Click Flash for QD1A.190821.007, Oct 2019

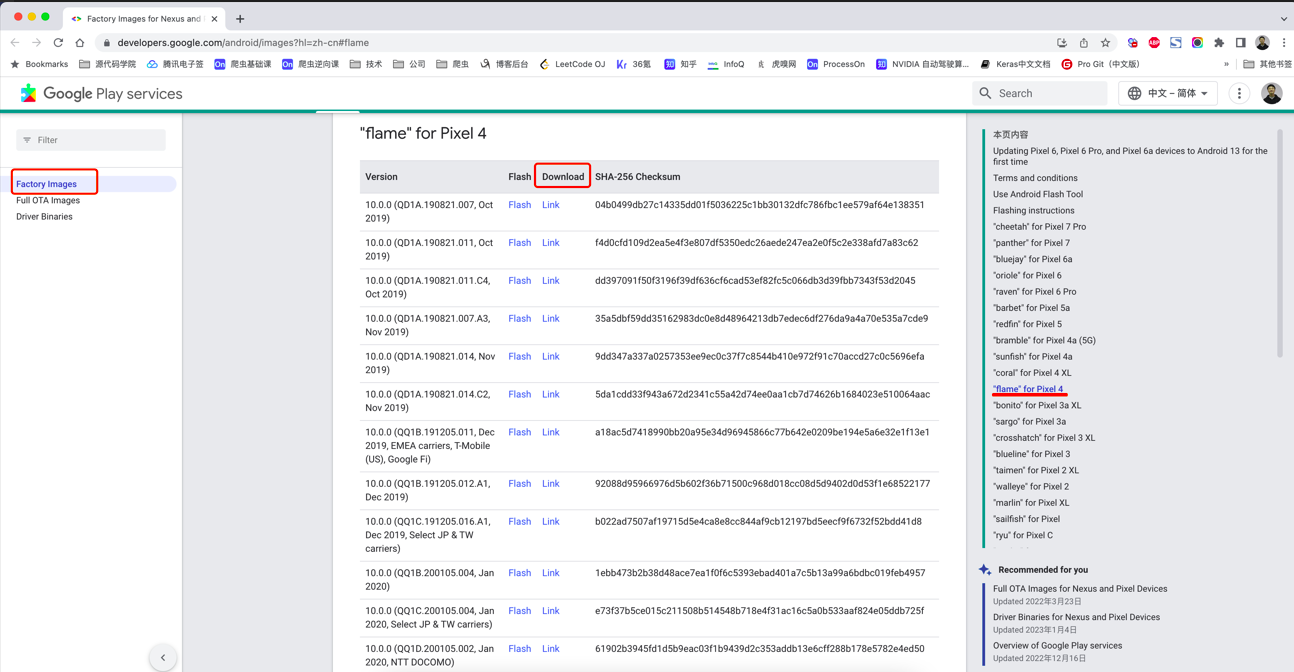(519, 205)
